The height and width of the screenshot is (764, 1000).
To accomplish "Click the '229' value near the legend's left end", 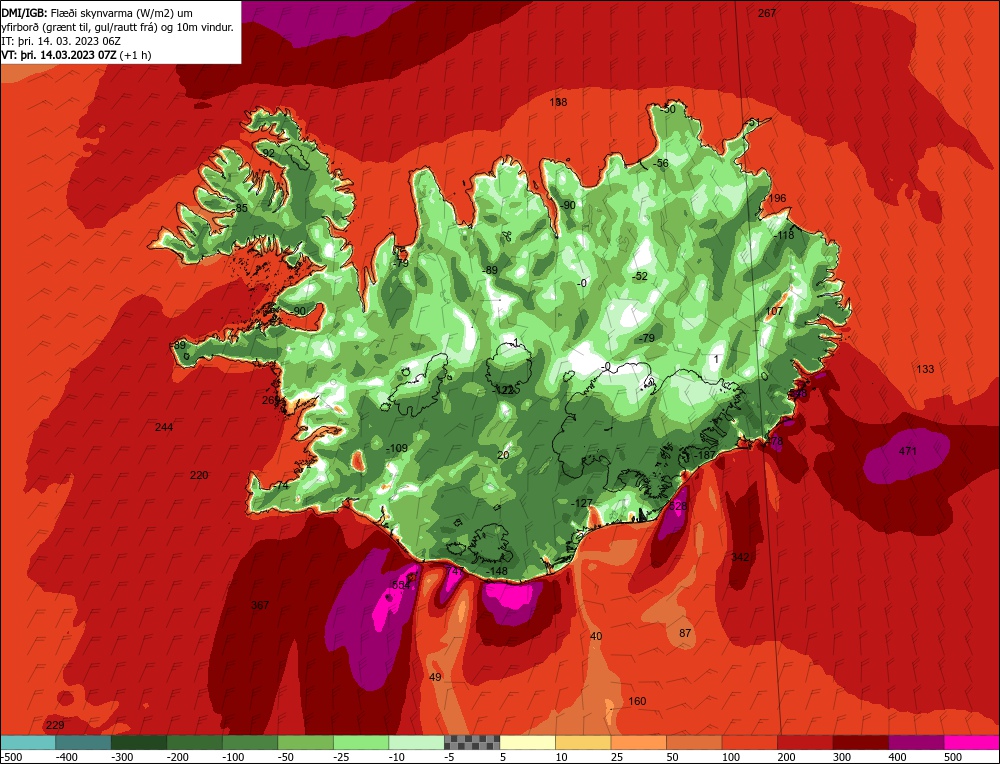I will pyautogui.click(x=55, y=725).
